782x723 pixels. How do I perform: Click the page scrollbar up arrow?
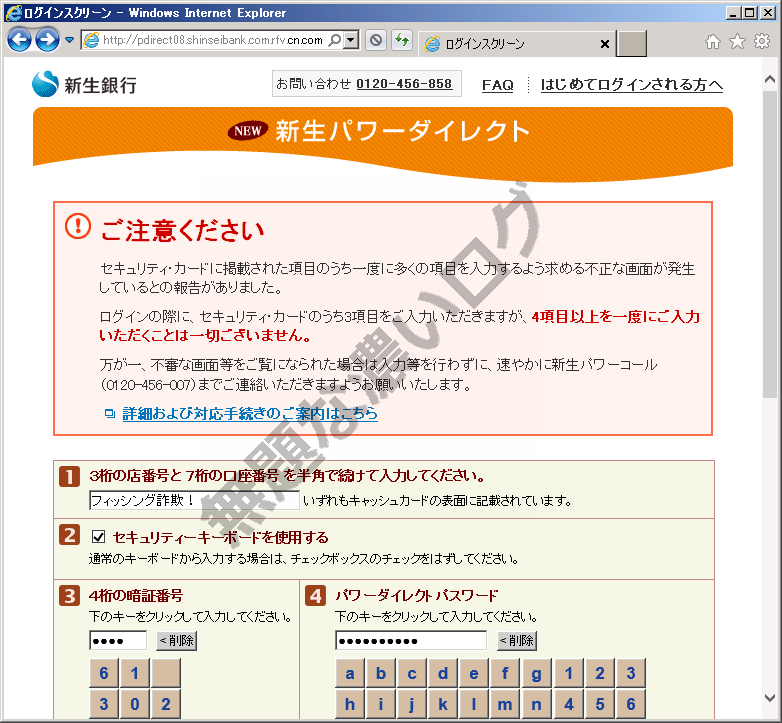(x=770, y=79)
